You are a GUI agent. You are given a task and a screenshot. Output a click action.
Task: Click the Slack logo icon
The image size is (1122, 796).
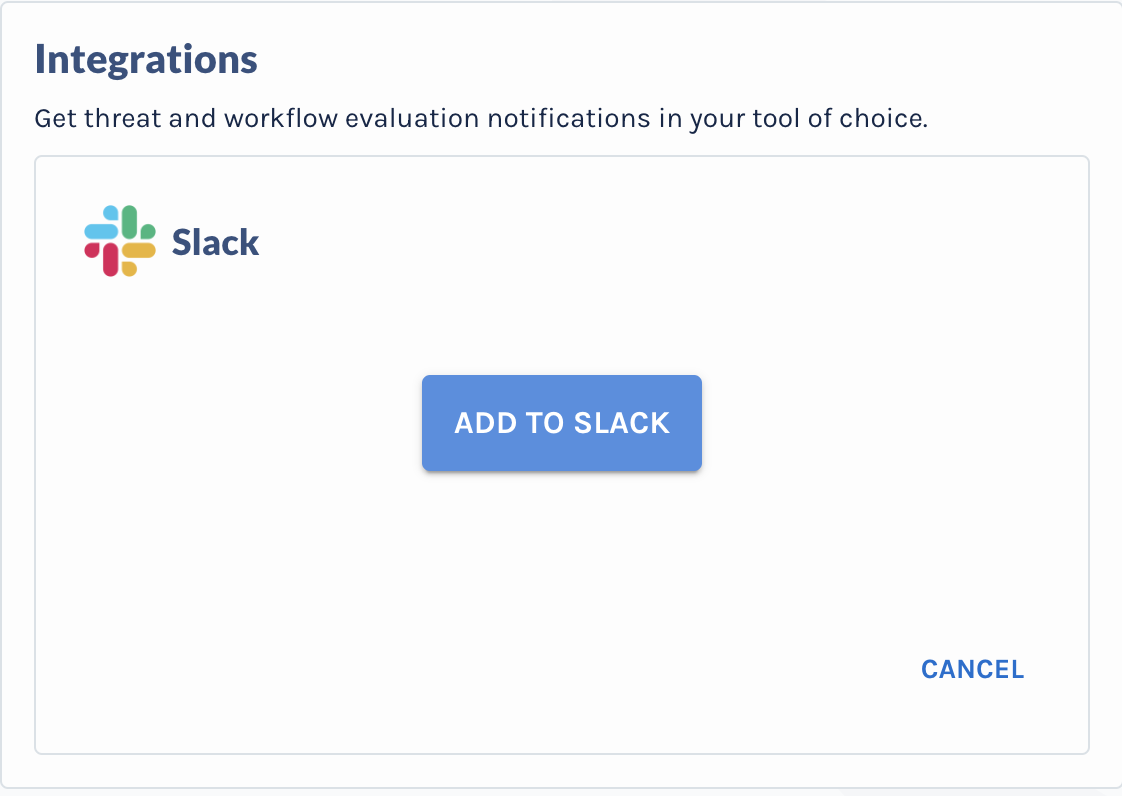pyautogui.click(x=119, y=241)
